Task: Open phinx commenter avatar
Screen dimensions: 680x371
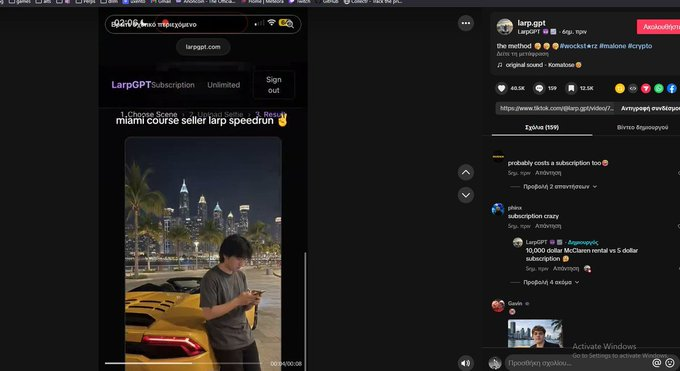Action: click(498, 210)
